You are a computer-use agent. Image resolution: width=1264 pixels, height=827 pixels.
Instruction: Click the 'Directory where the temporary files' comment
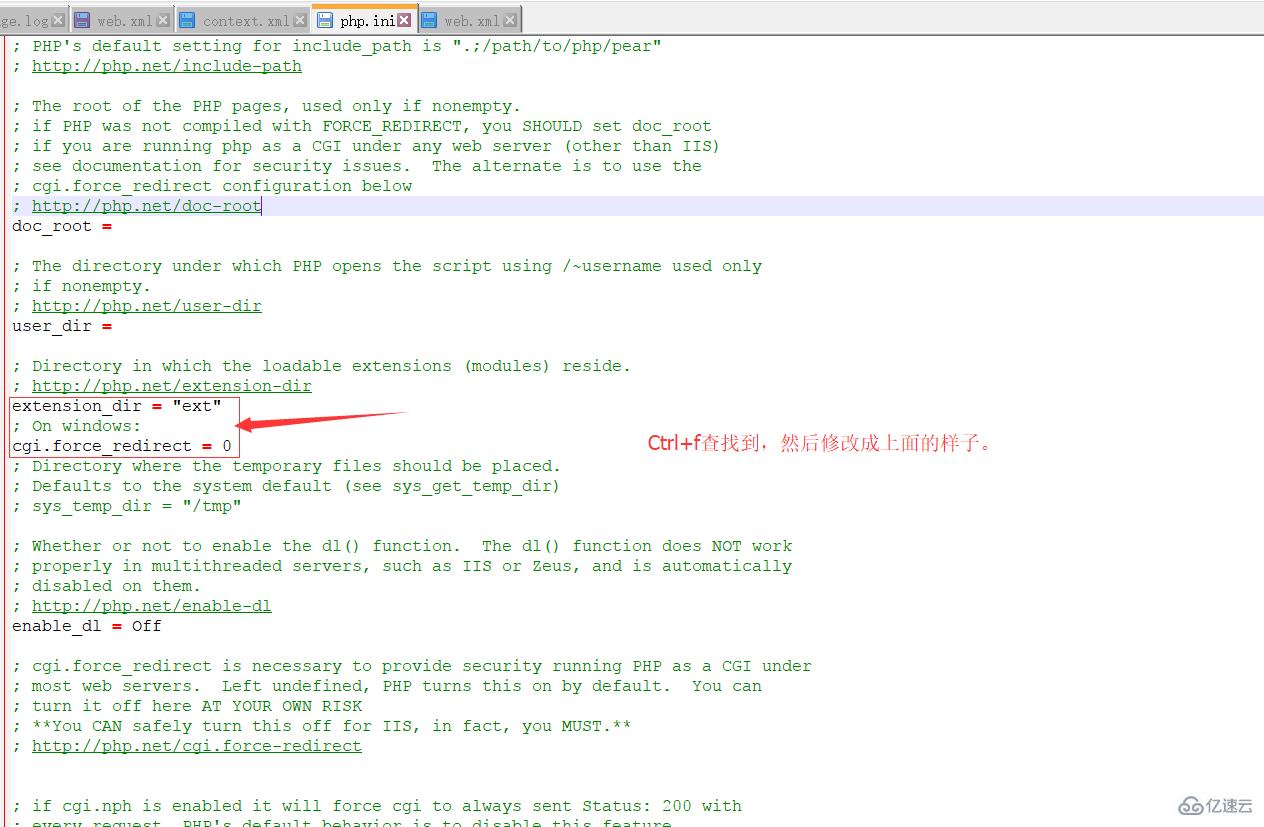pyautogui.click(x=286, y=466)
